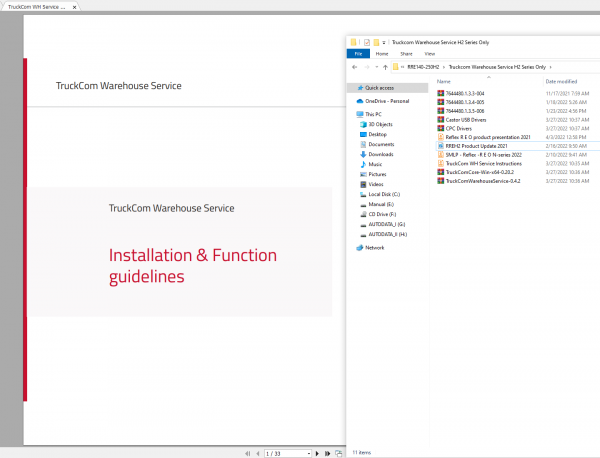Select CD Drive (F:)
This screenshot has height=458, width=600.
[x=378, y=214]
